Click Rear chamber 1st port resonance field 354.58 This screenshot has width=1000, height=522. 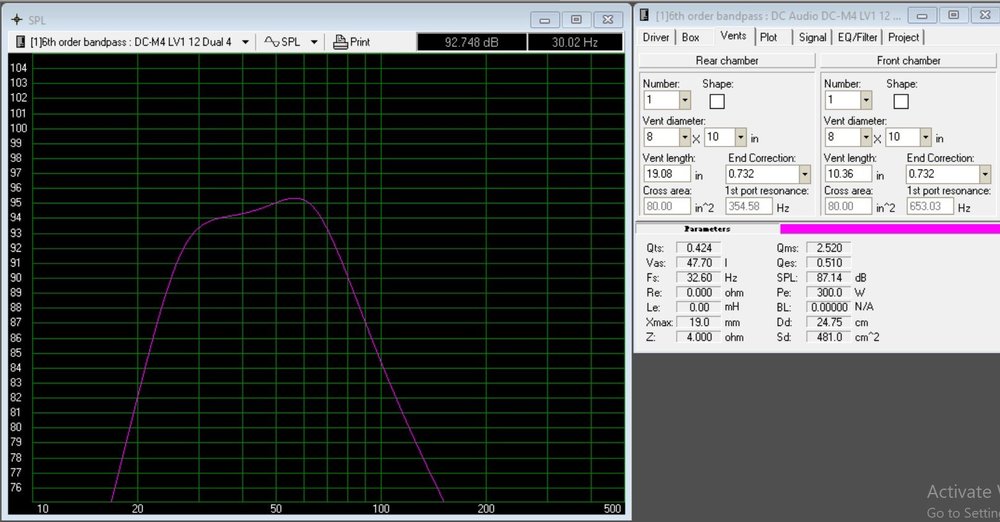pos(749,207)
